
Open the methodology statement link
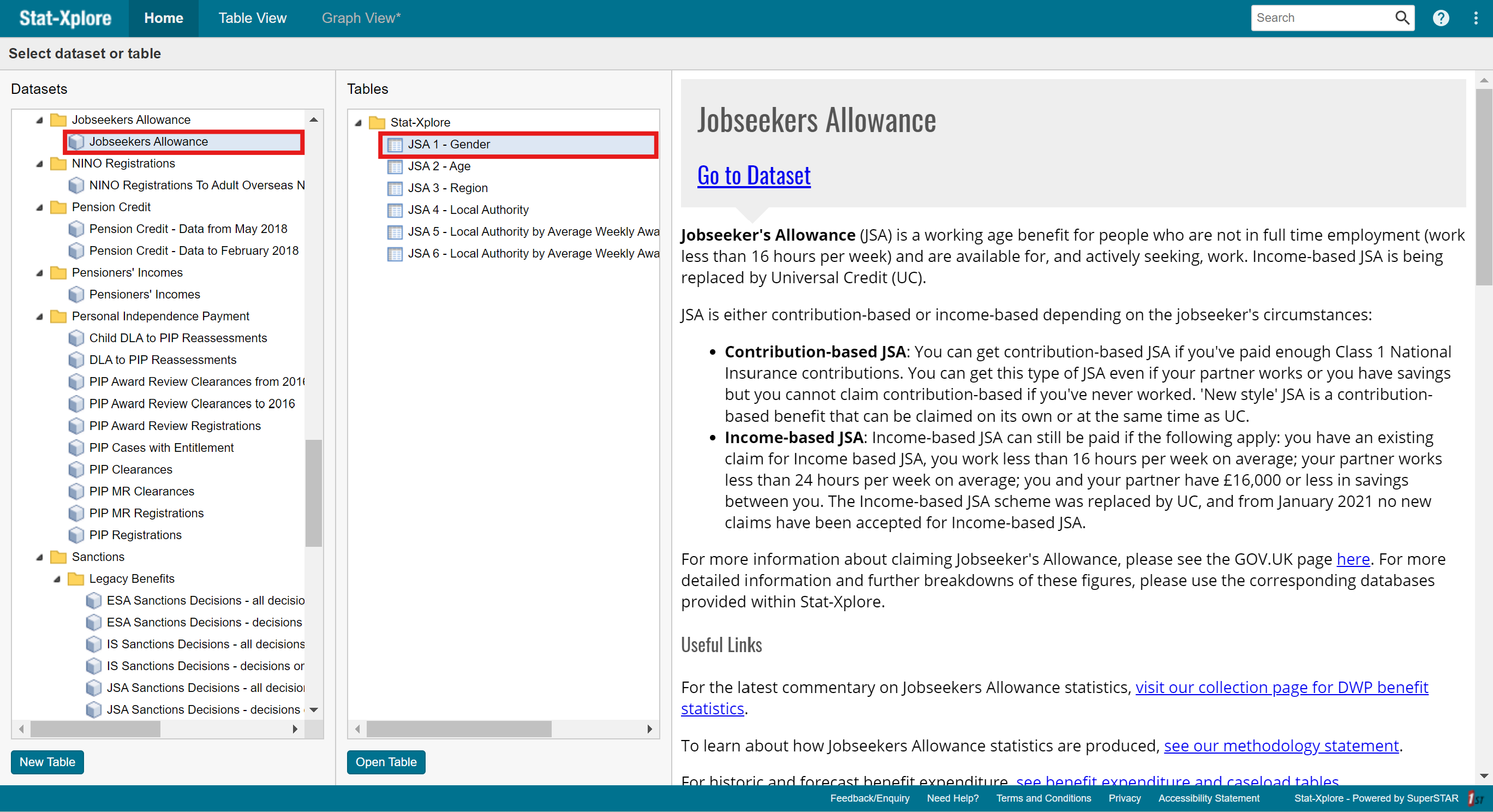[1281, 746]
